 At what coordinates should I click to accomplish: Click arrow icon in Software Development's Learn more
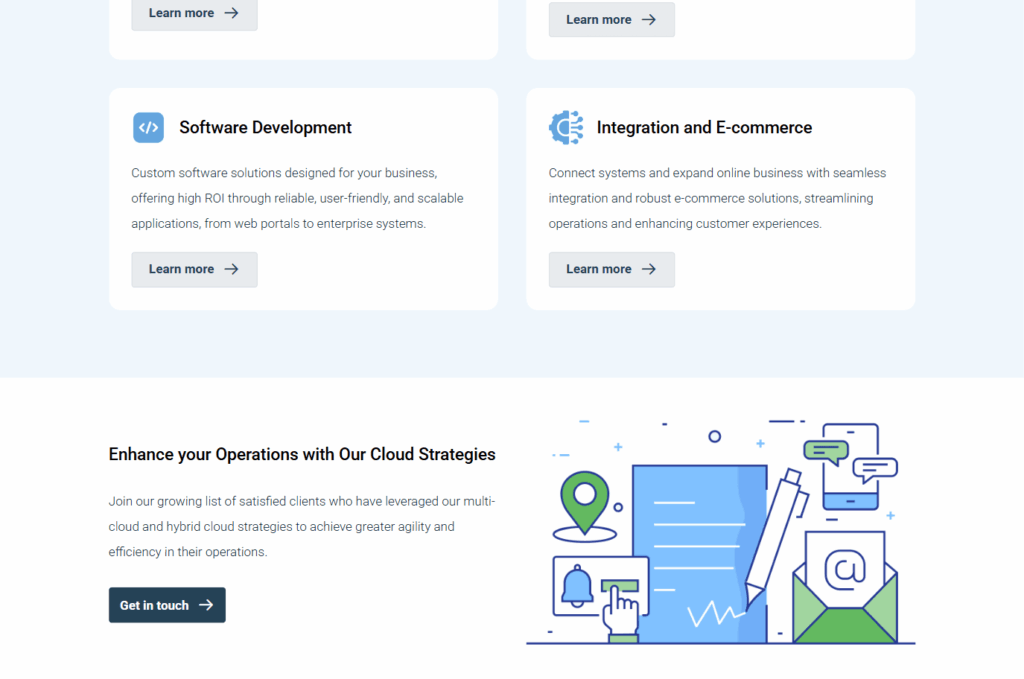(x=232, y=269)
